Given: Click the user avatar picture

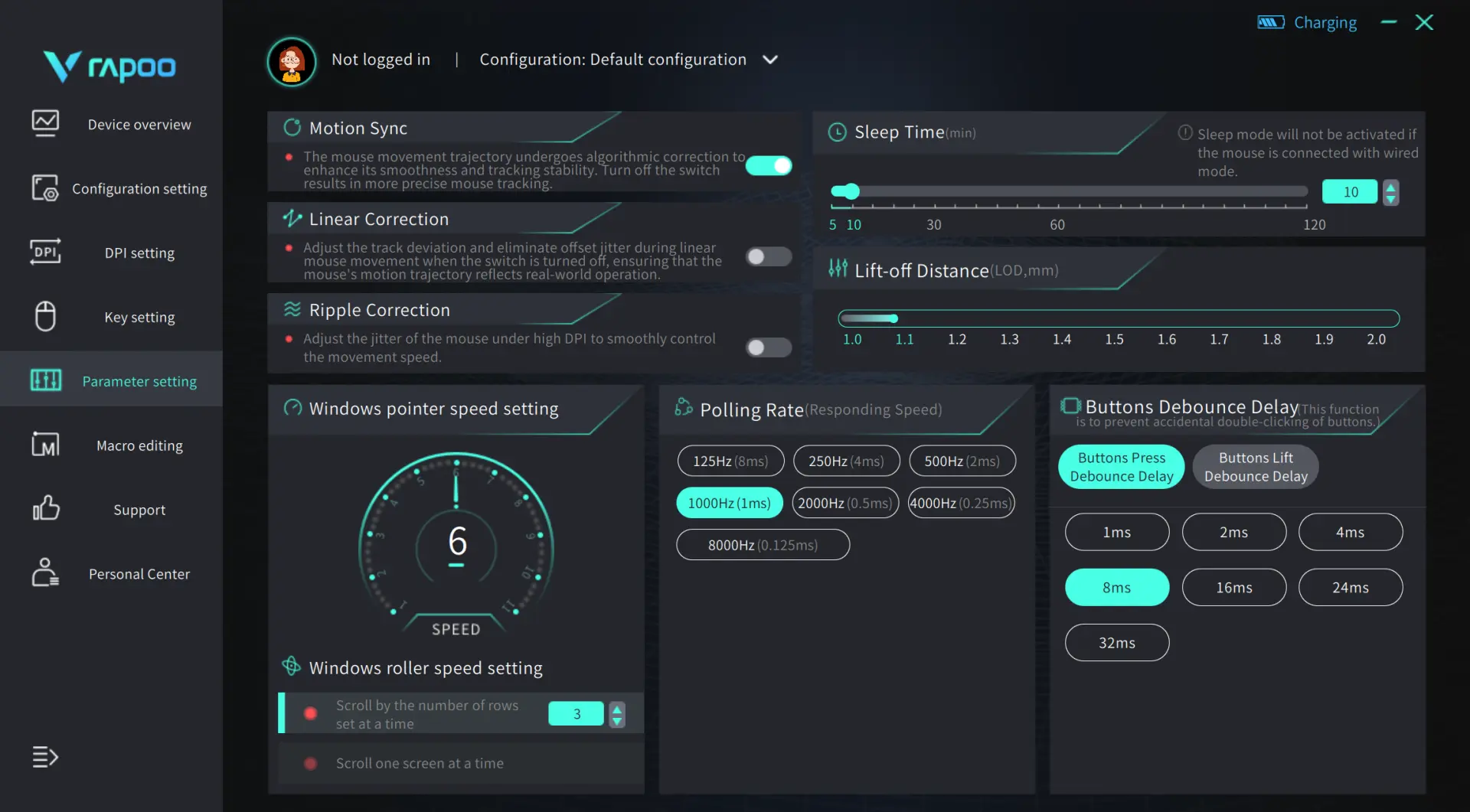Looking at the screenshot, I should tap(292, 61).
